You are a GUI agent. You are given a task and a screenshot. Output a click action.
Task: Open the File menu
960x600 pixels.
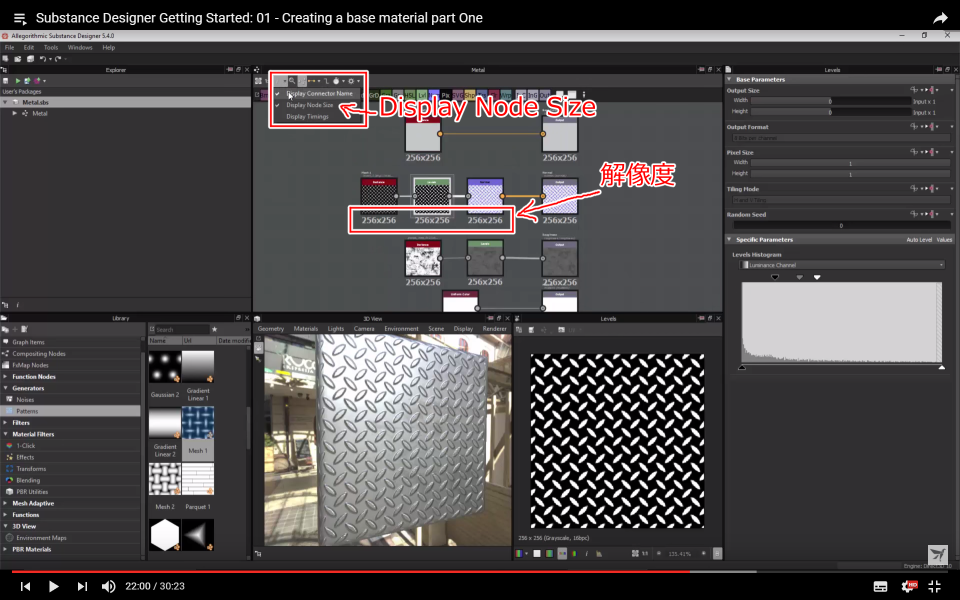coord(9,47)
